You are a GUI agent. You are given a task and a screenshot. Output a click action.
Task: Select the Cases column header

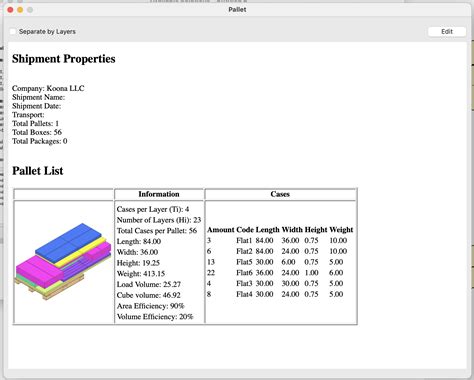coord(280,194)
